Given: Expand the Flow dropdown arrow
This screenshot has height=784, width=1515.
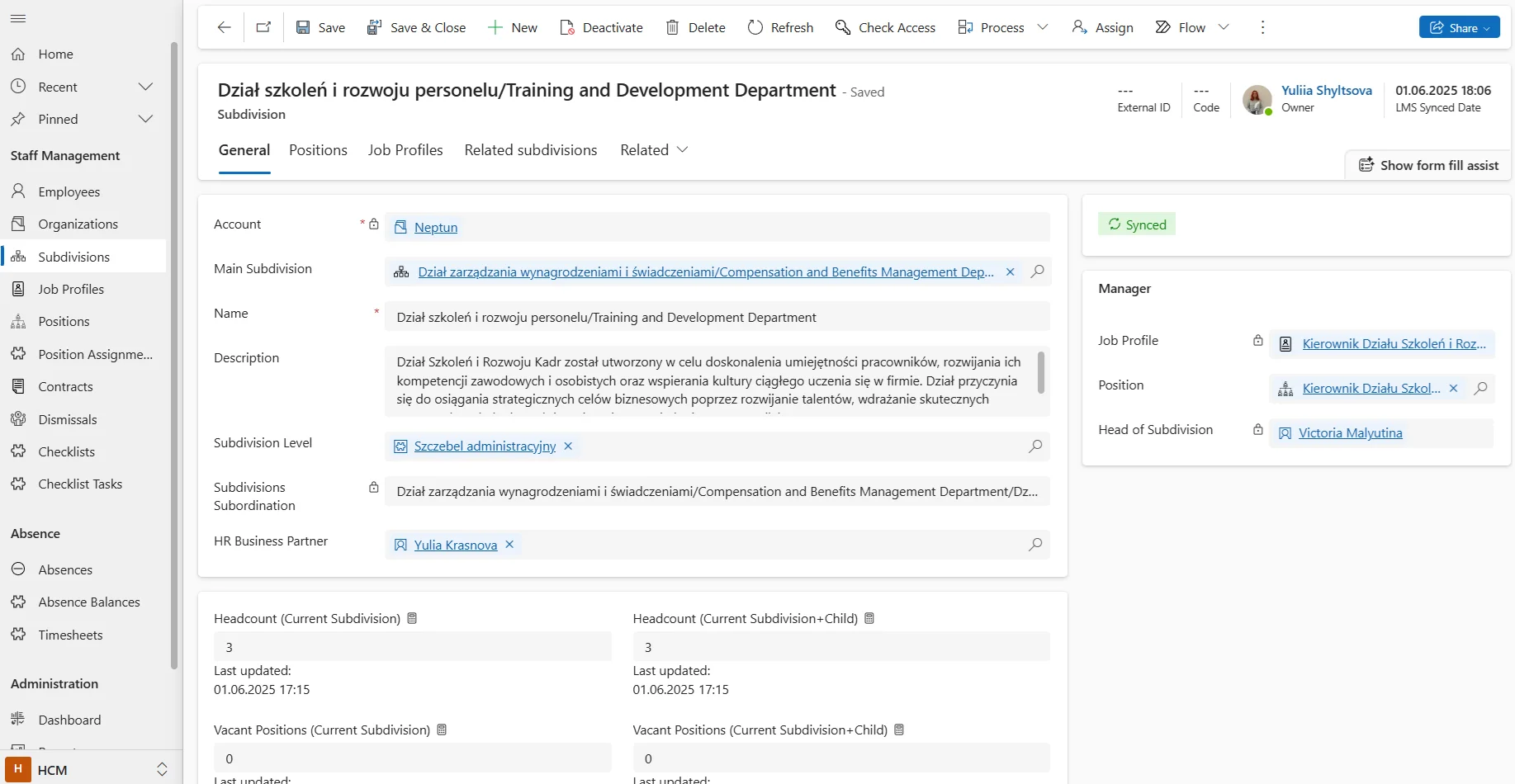Looking at the screenshot, I should pyautogui.click(x=1224, y=27).
